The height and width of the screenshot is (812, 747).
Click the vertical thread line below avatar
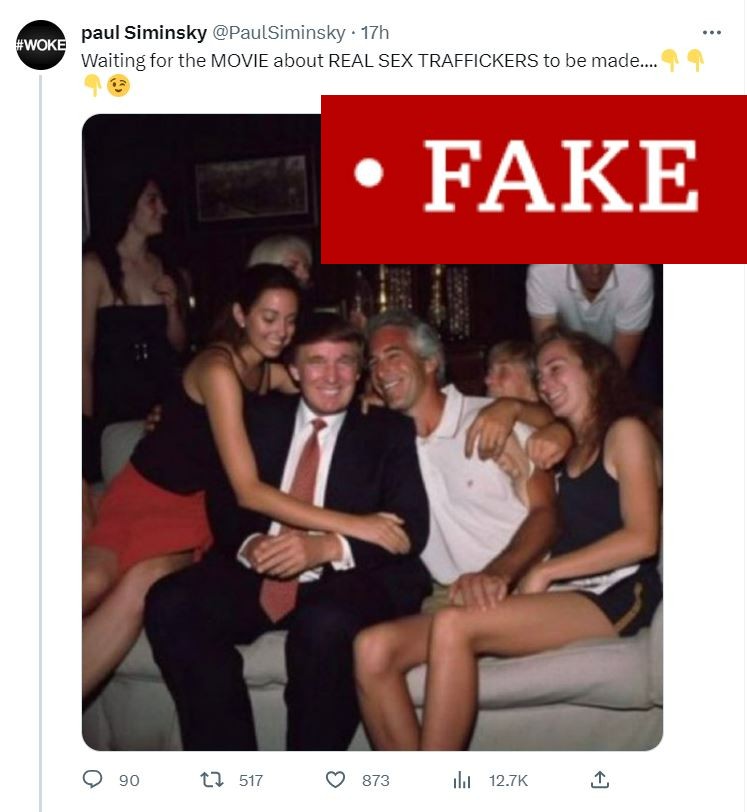coord(41,400)
